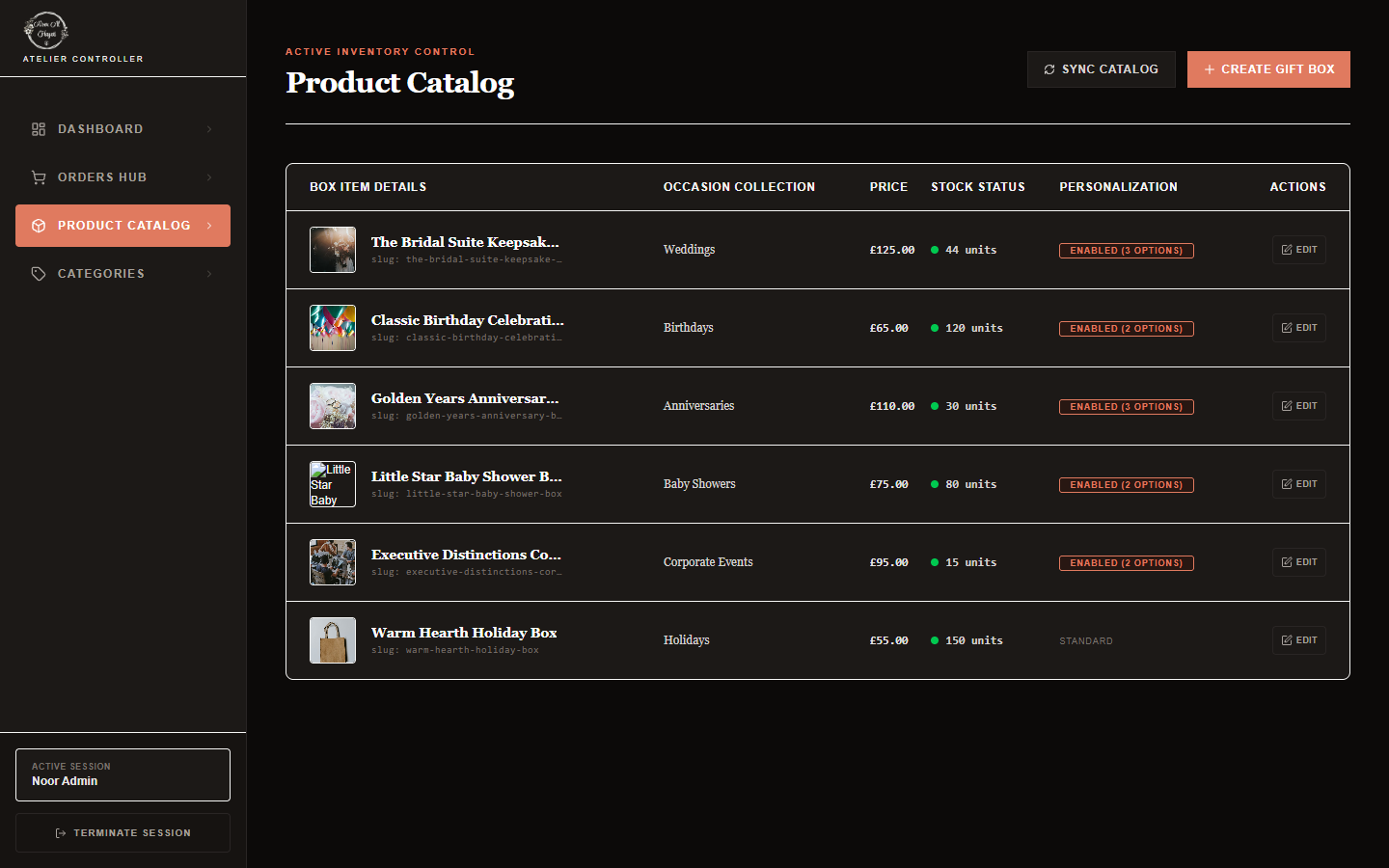Image resolution: width=1389 pixels, height=868 pixels.
Task: Click the Box Item Details column header
Action: pos(368,187)
